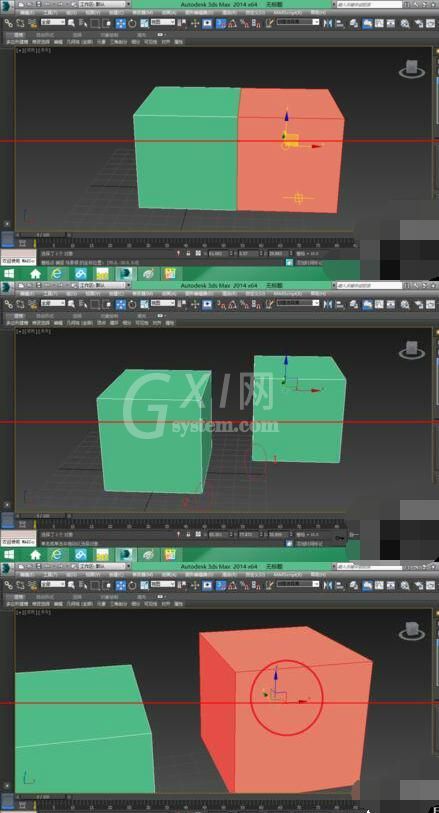Click the Align tool in bottom screenshot

[x=339, y=585]
